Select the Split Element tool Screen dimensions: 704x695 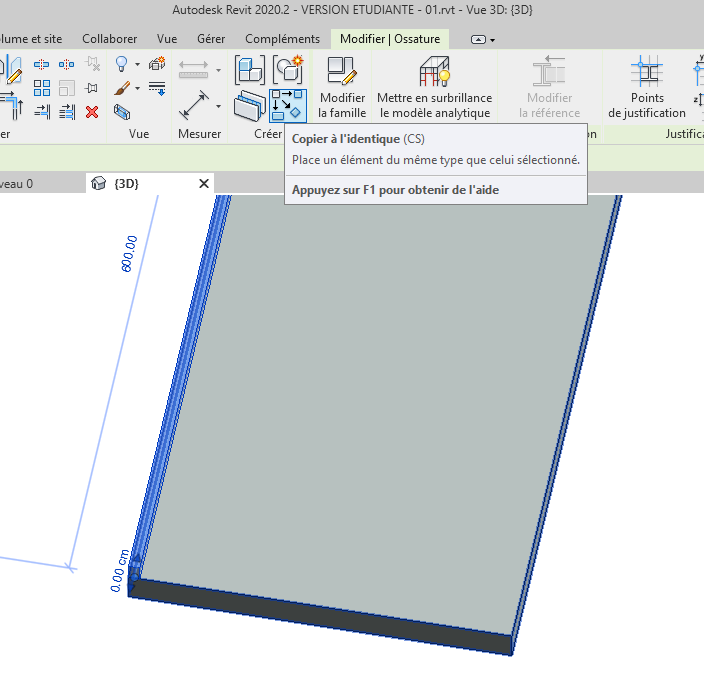pos(41,64)
